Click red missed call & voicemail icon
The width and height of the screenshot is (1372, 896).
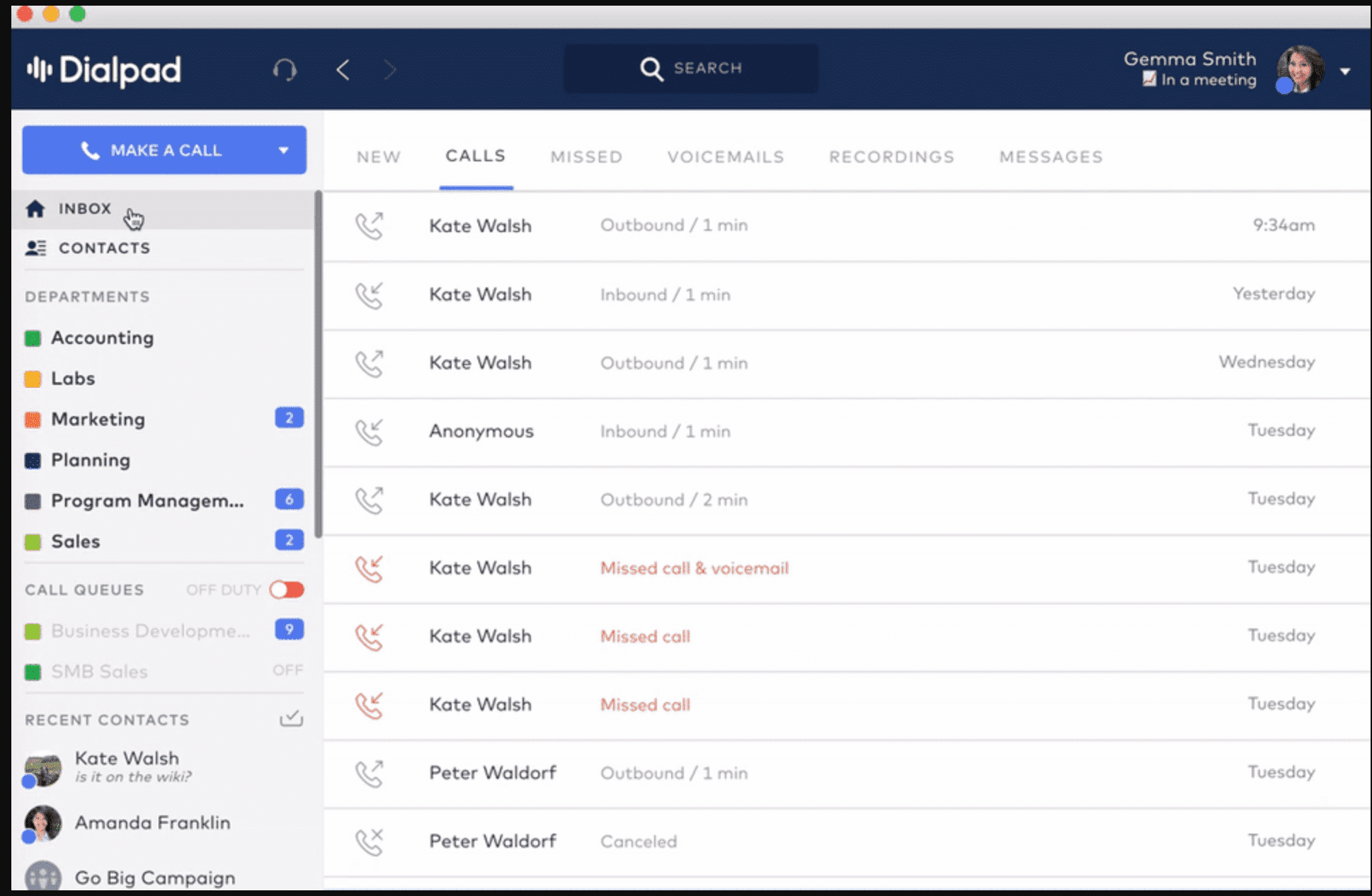pos(369,568)
